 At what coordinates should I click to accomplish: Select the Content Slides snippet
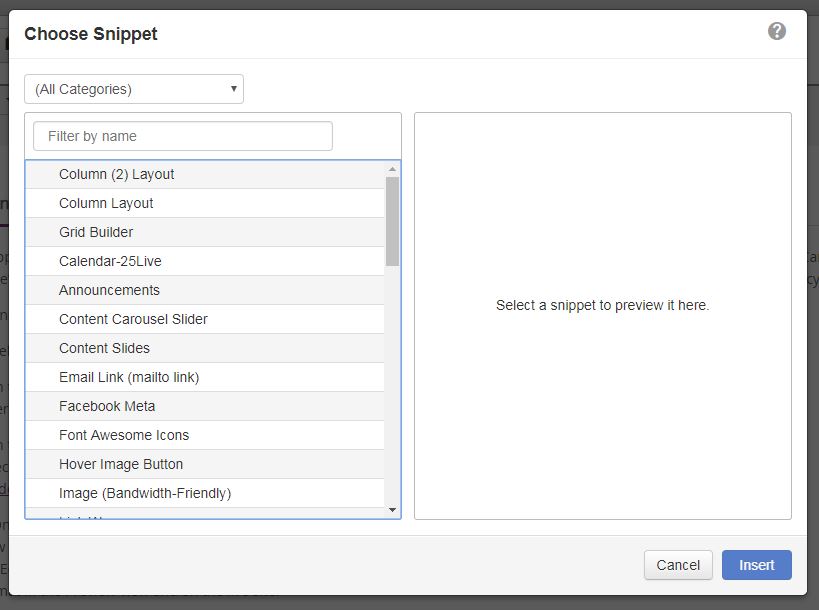click(104, 348)
